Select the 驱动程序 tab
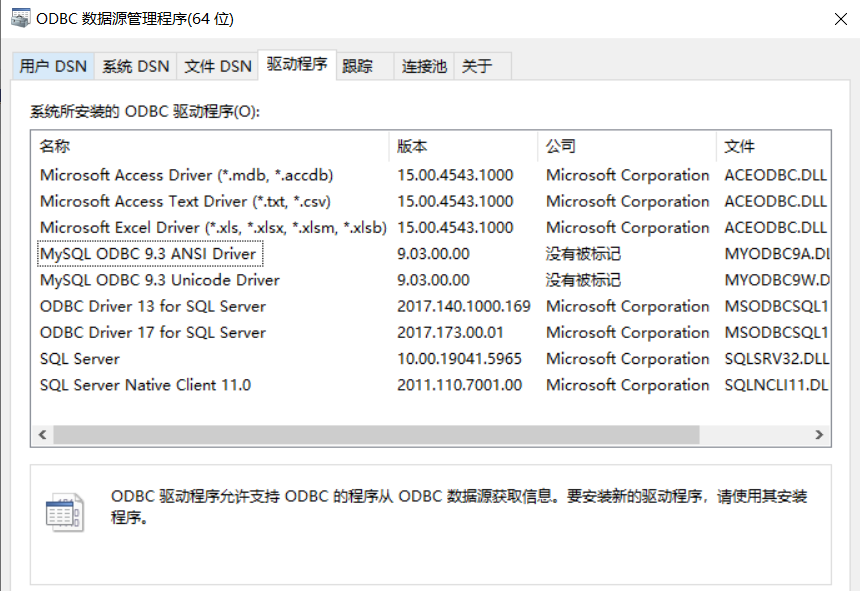The width and height of the screenshot is (860, 591). [297, 65]
